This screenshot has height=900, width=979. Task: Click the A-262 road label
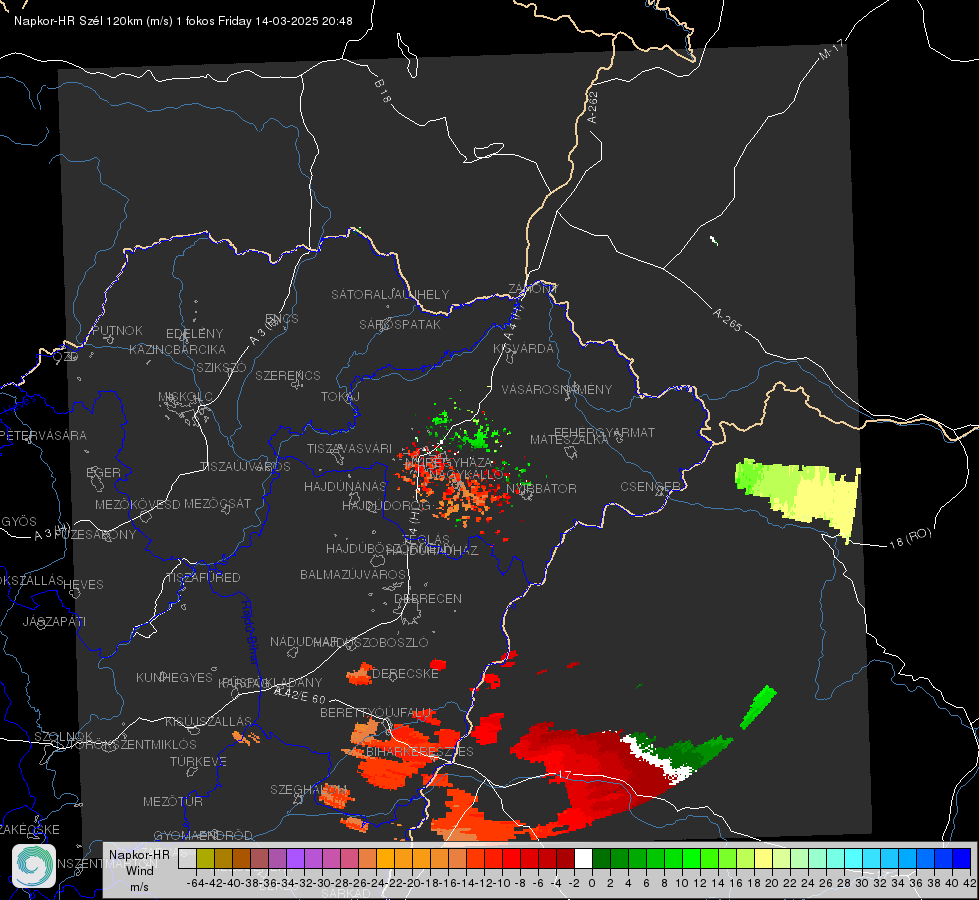(x=593, y=107)
